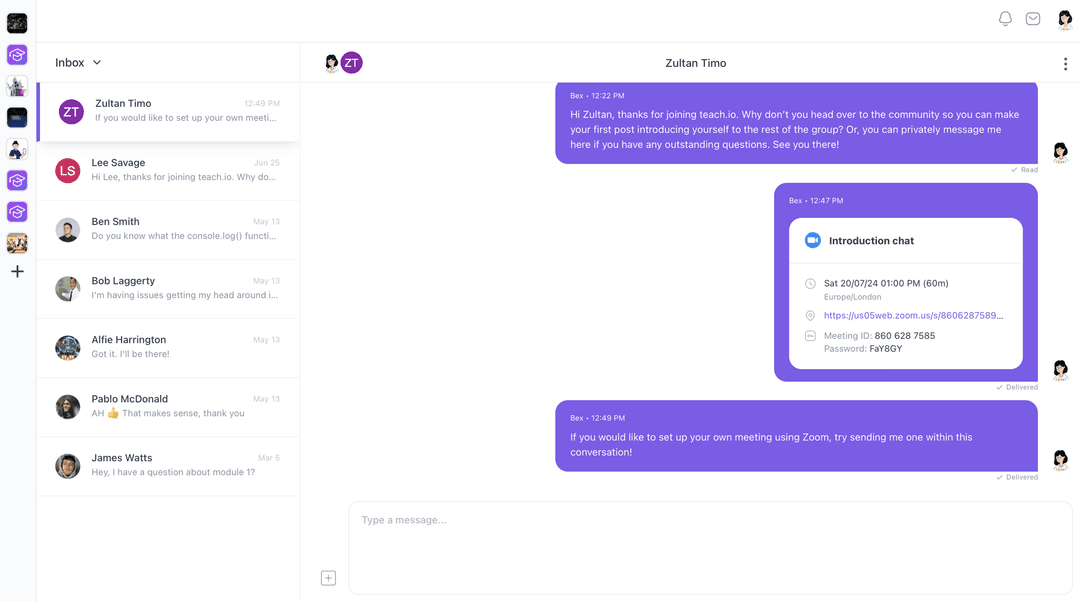This screenshot has height=602, width=1080.
Task: Click the meeting ID icon on the invite card
Action: point(811,336)
